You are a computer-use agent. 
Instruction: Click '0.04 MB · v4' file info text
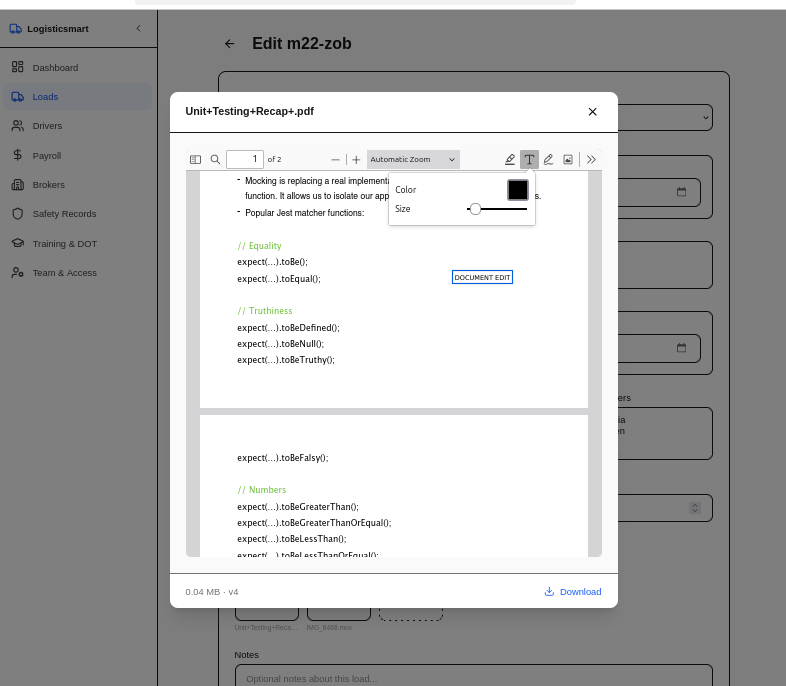212,592
